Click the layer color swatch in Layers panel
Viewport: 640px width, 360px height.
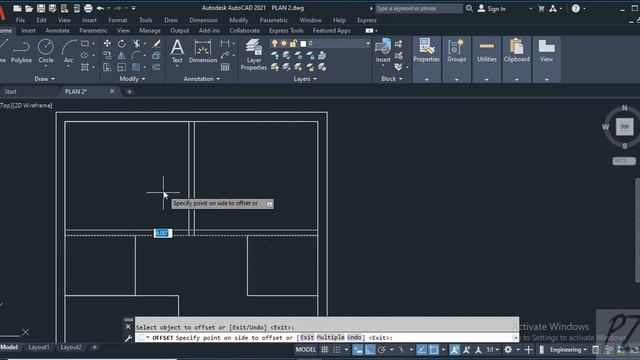click(x=303, y=43)
